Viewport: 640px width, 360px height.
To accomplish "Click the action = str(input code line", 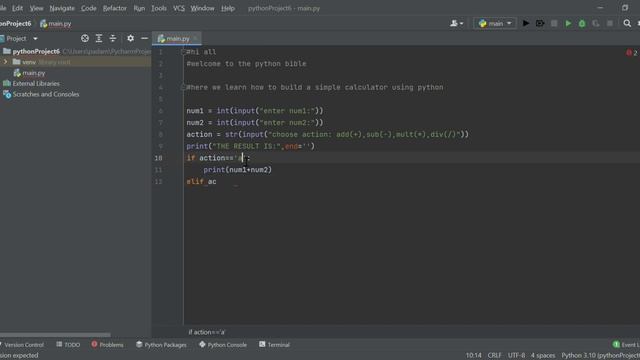I will coord(327,134).
